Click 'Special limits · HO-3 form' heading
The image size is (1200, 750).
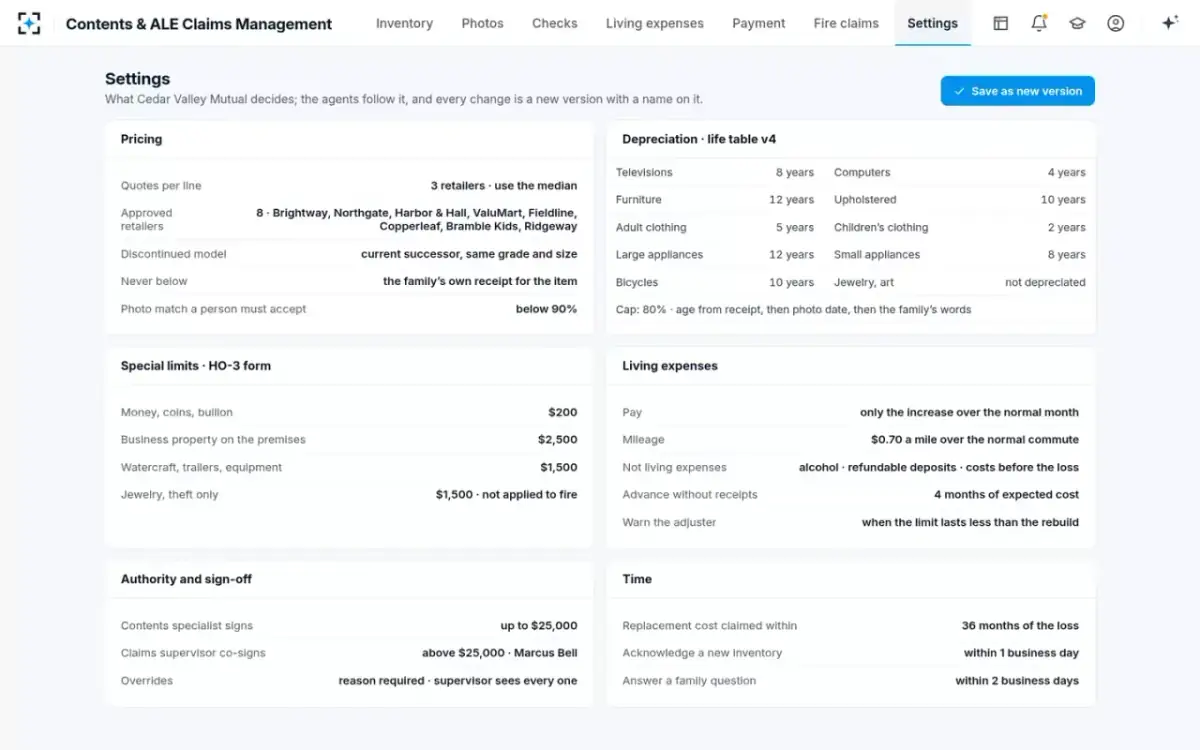[196, 366]
